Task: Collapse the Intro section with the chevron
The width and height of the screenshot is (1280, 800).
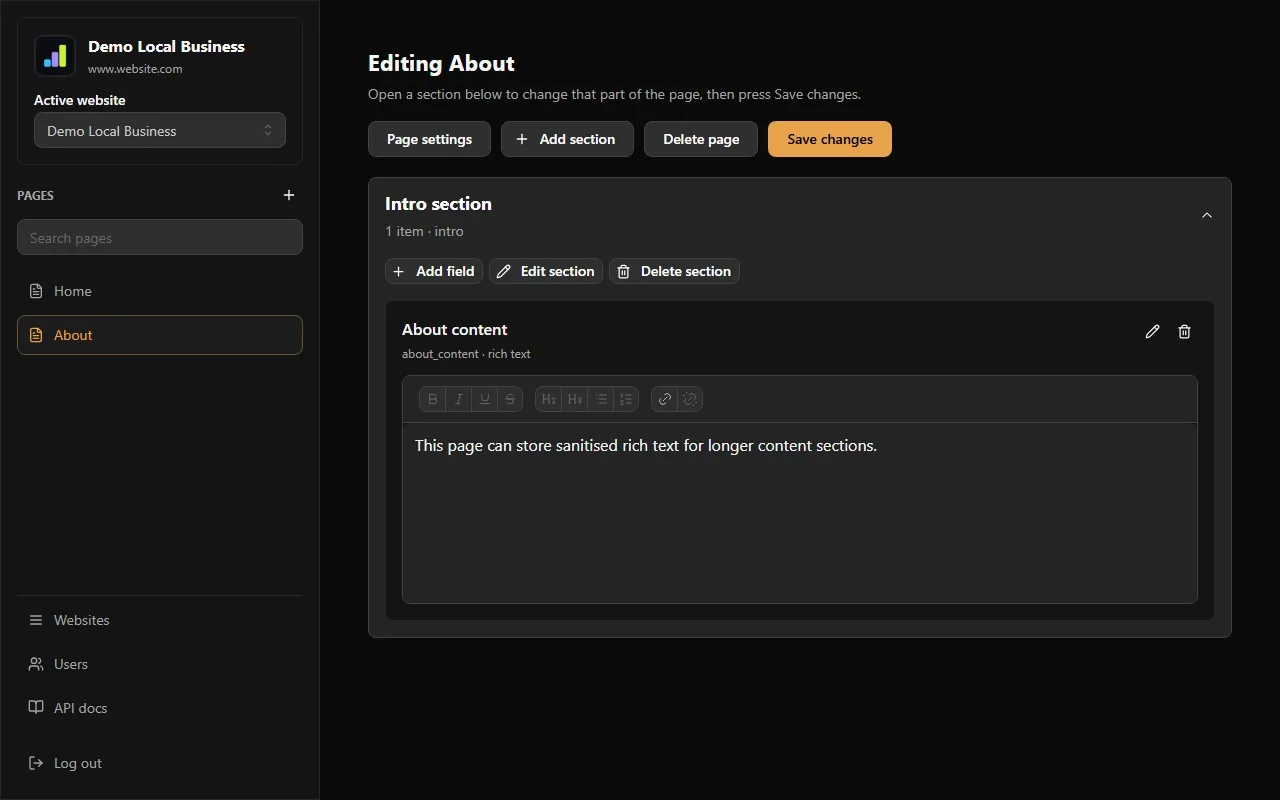Action: [x=1207, y=215]
